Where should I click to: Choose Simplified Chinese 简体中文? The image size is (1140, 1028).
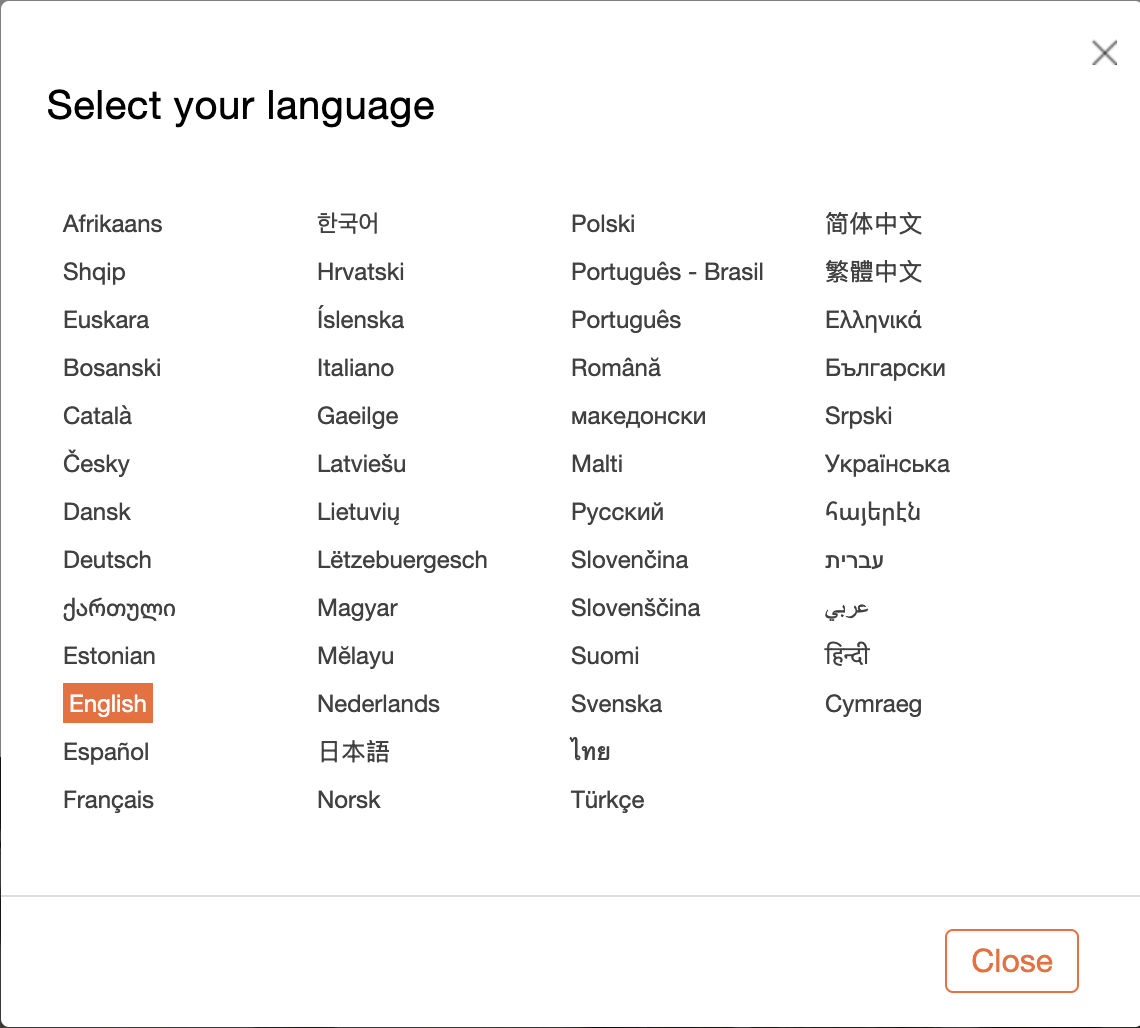pos(873,224)
